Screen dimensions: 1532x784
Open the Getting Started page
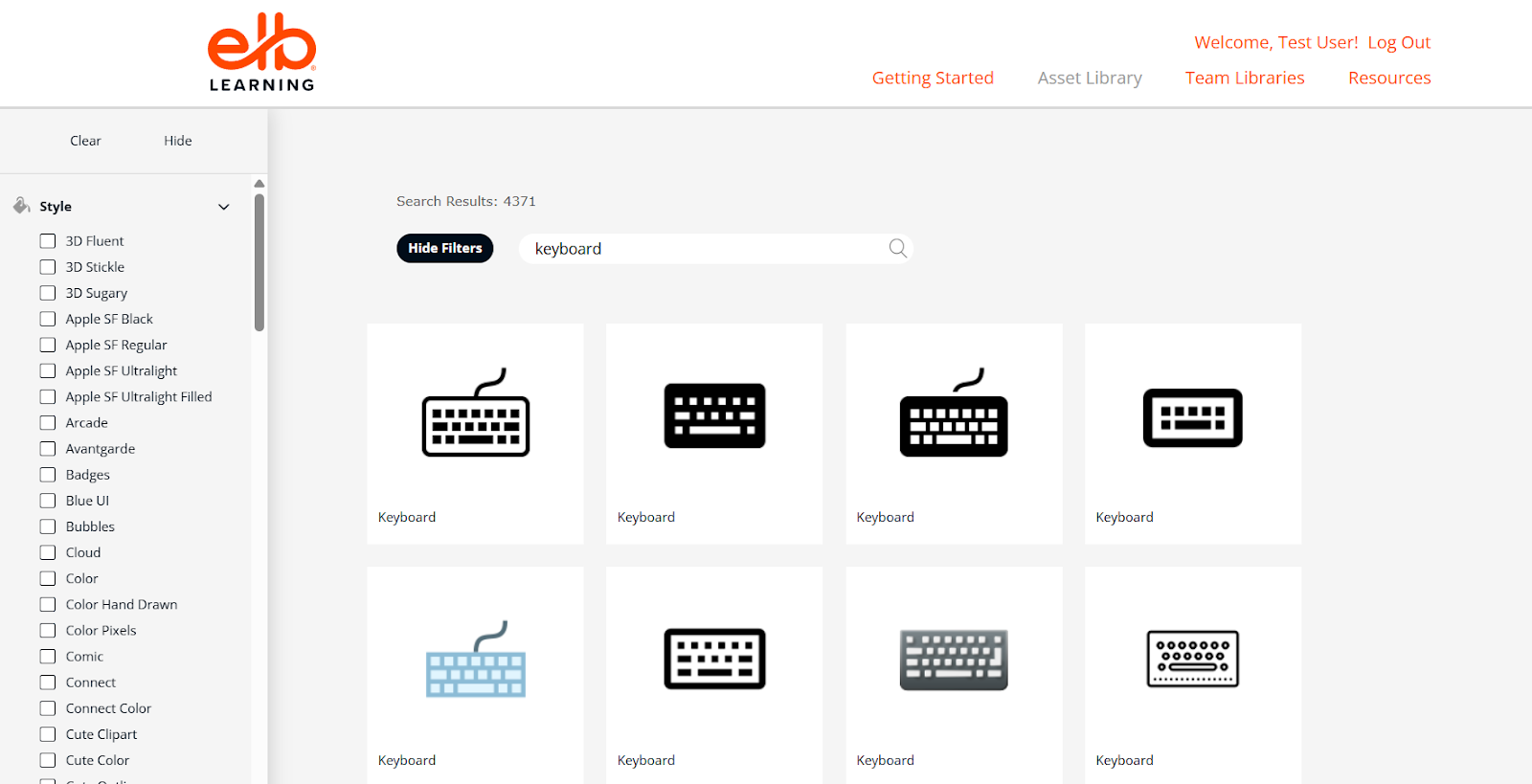coord(933,78)
